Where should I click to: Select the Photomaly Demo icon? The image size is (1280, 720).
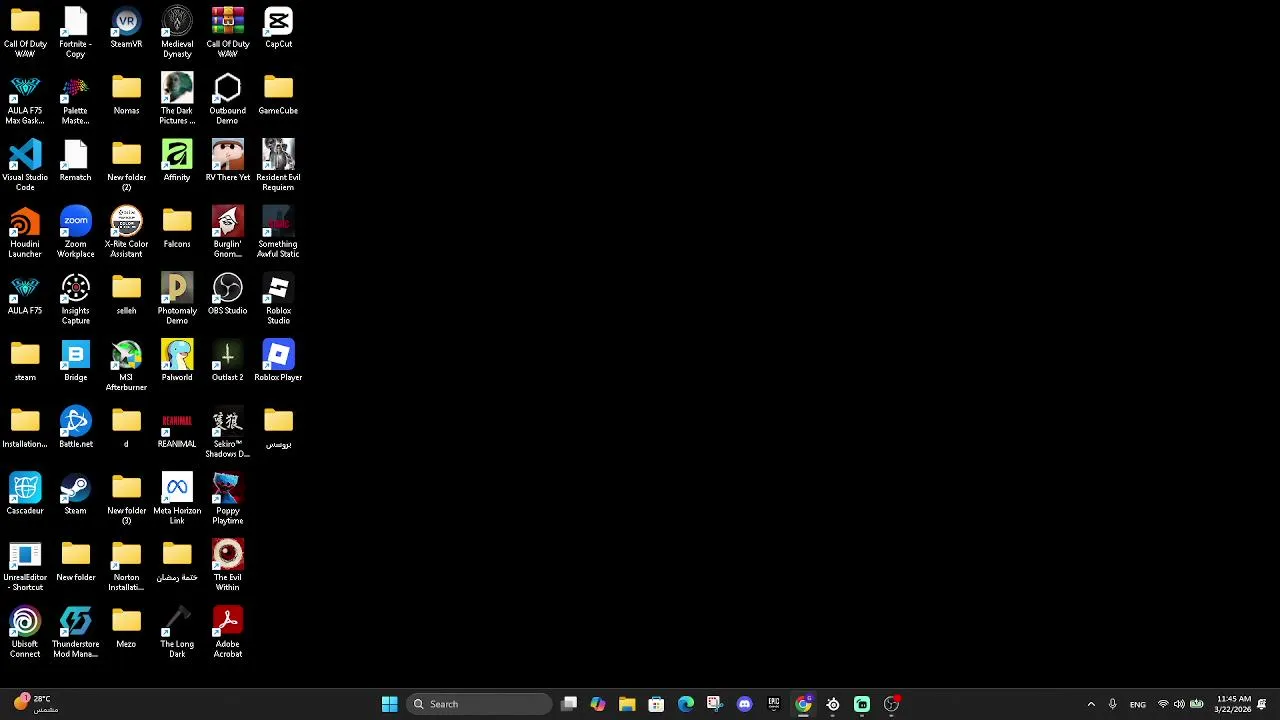[177, 300]
